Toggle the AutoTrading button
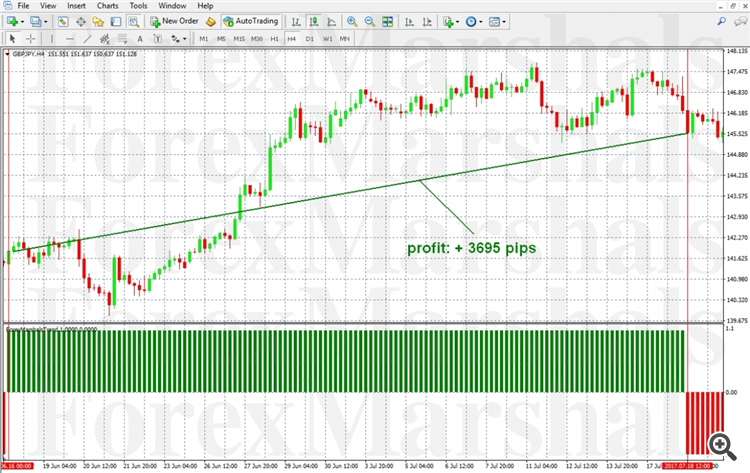Screen dimensions: 750x473 pyautogui.click(x=251, y=21)
